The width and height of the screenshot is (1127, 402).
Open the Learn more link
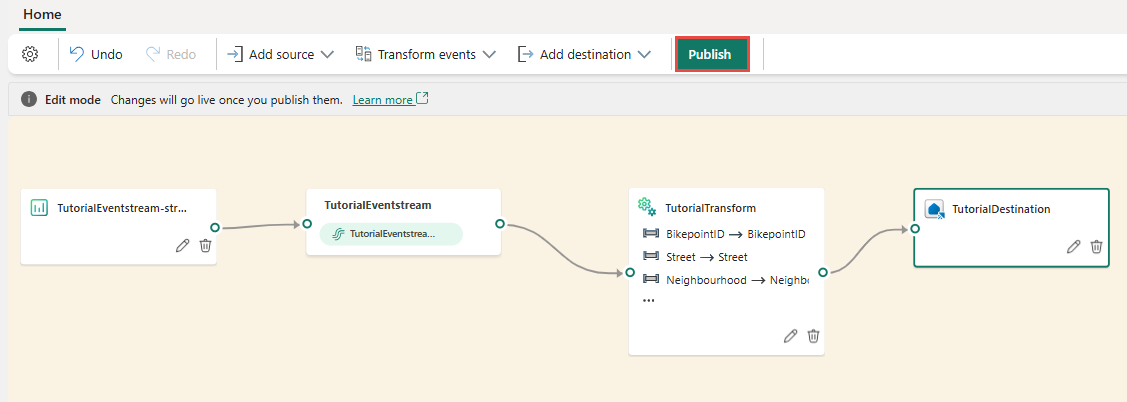click(382, 100)
